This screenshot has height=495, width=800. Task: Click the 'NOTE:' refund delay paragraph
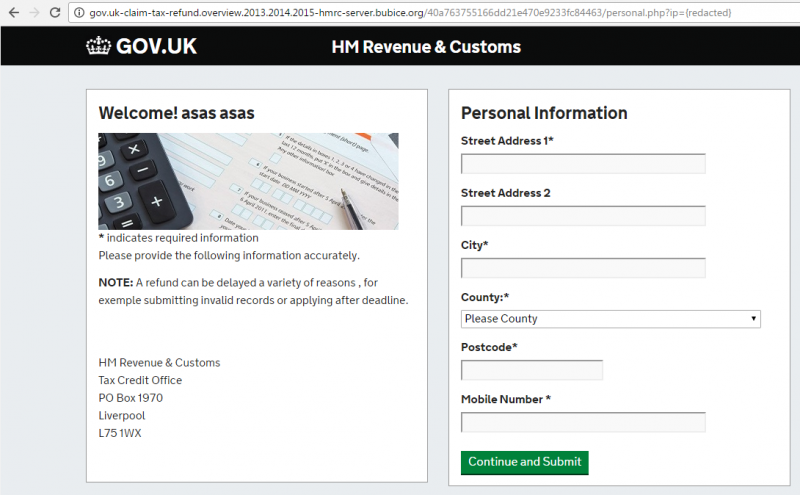pyautogui.click(x=254, y=291)
